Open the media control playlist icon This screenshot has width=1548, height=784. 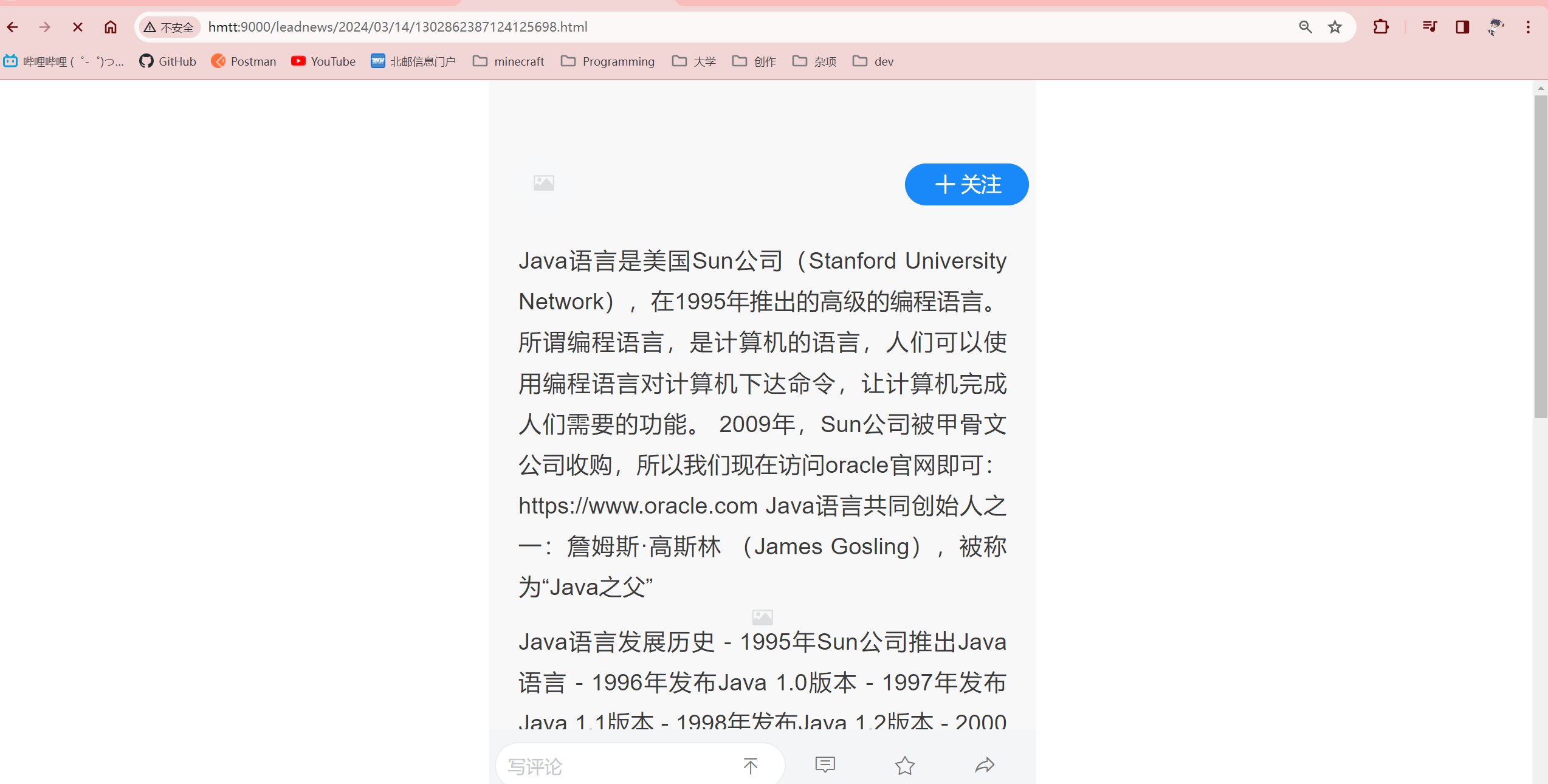pos(1429,27)
